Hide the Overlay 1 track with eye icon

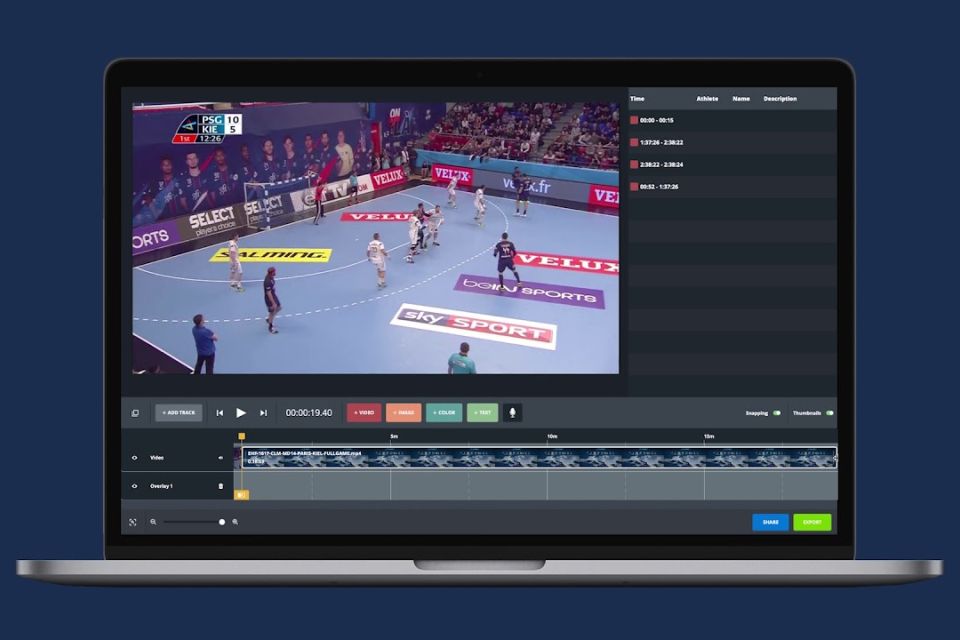click(x=135, y=486)
